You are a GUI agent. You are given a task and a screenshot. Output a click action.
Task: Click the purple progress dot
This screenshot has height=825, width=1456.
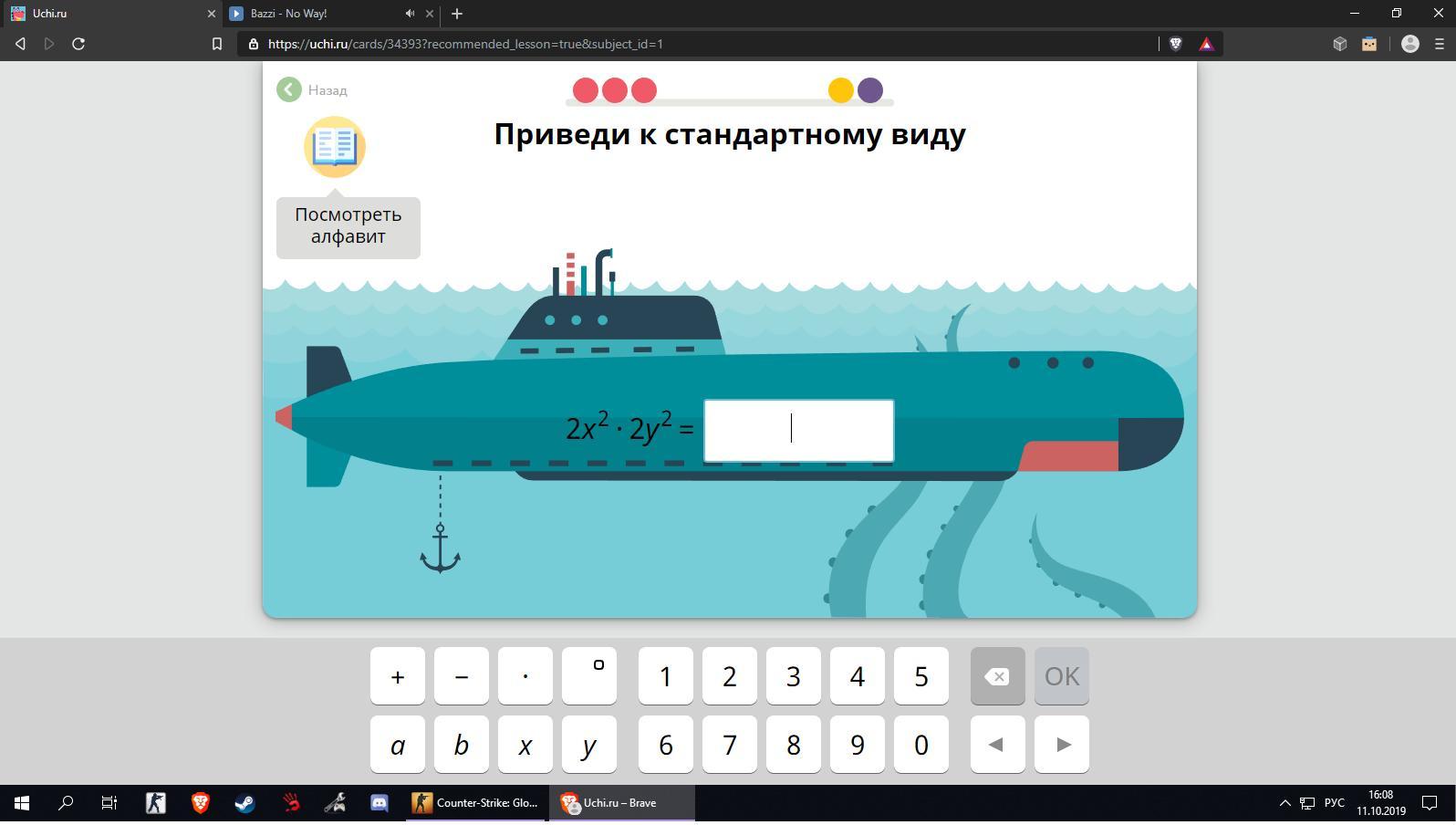(870, 90)
